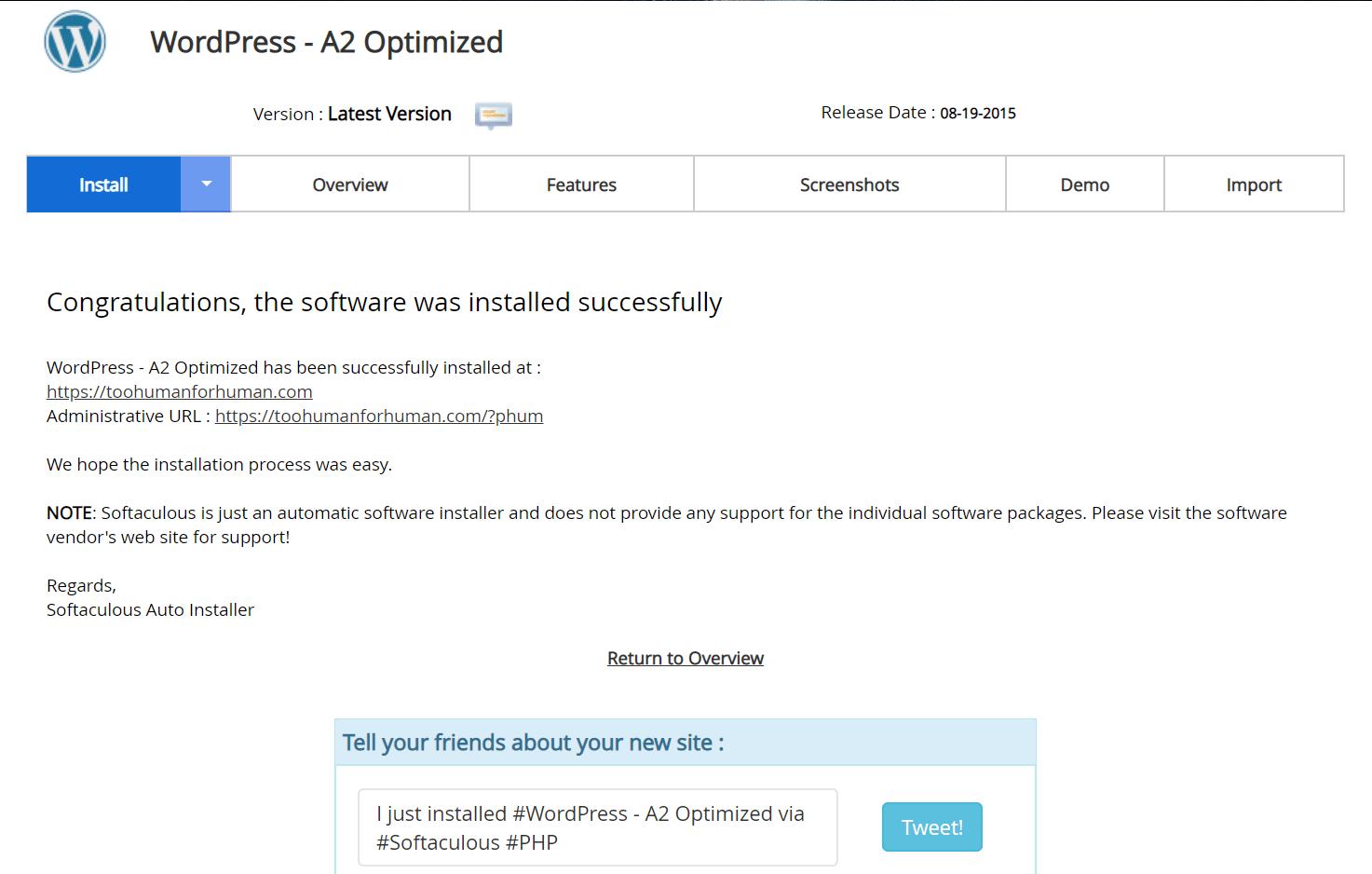
Task: Click the release date 08-19-2015
Action: coord(977,114)
